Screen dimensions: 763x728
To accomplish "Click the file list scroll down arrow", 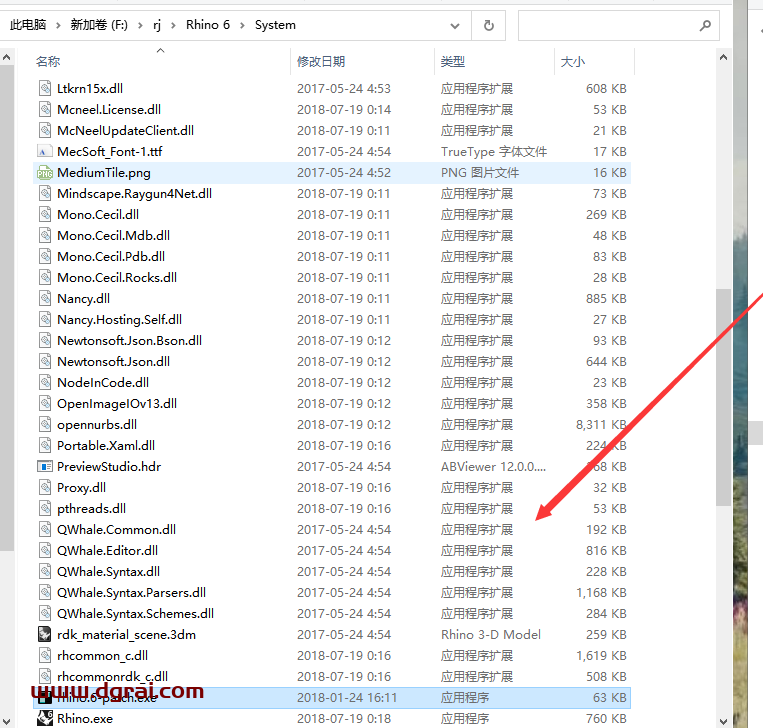I will (x=724, y=721).
